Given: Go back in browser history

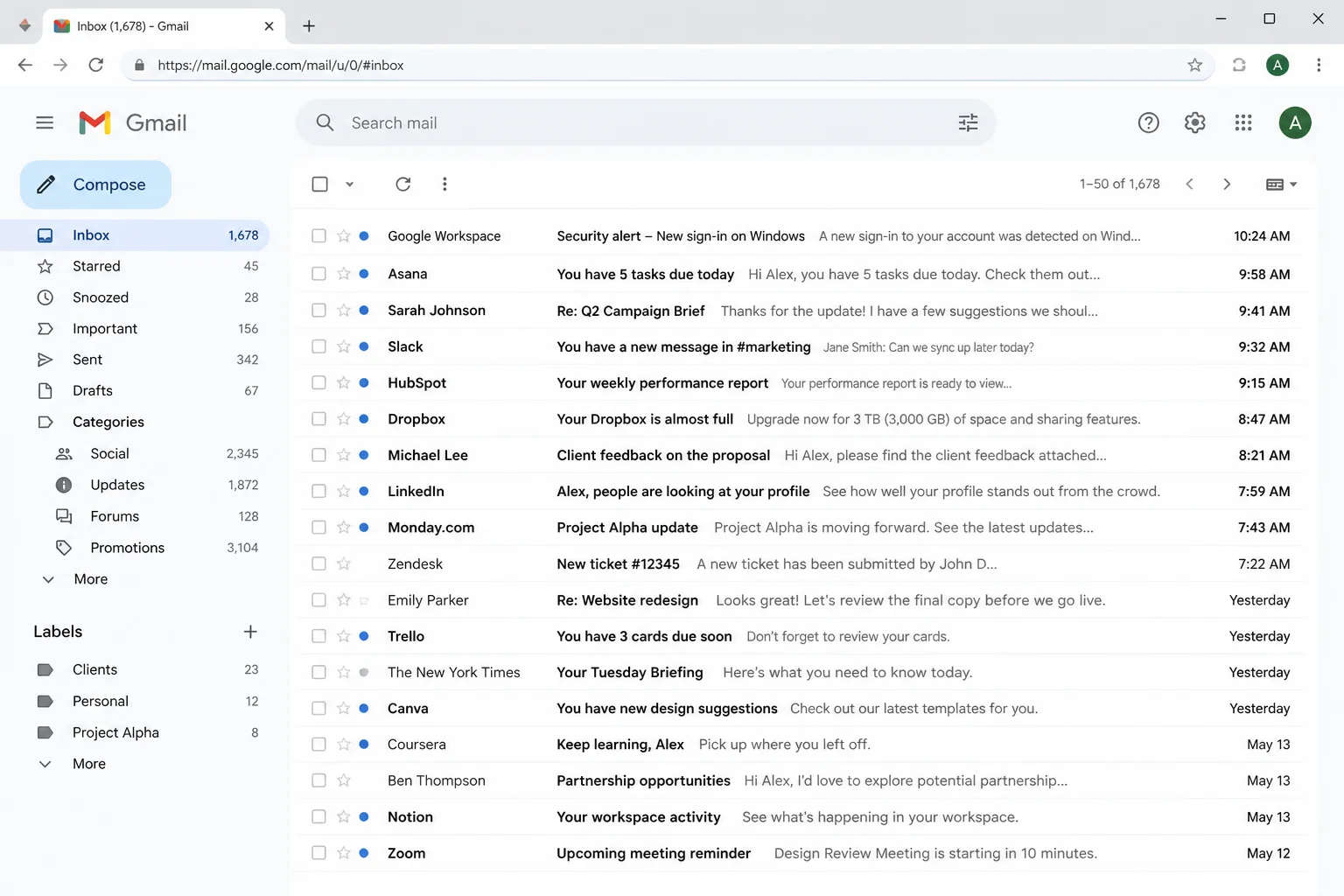Looking at the screenshot, I should point(25,65).
